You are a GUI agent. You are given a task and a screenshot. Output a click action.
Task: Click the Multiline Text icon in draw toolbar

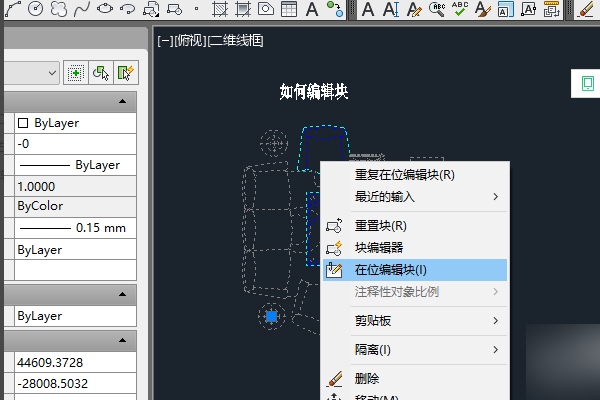click(312, 9)
